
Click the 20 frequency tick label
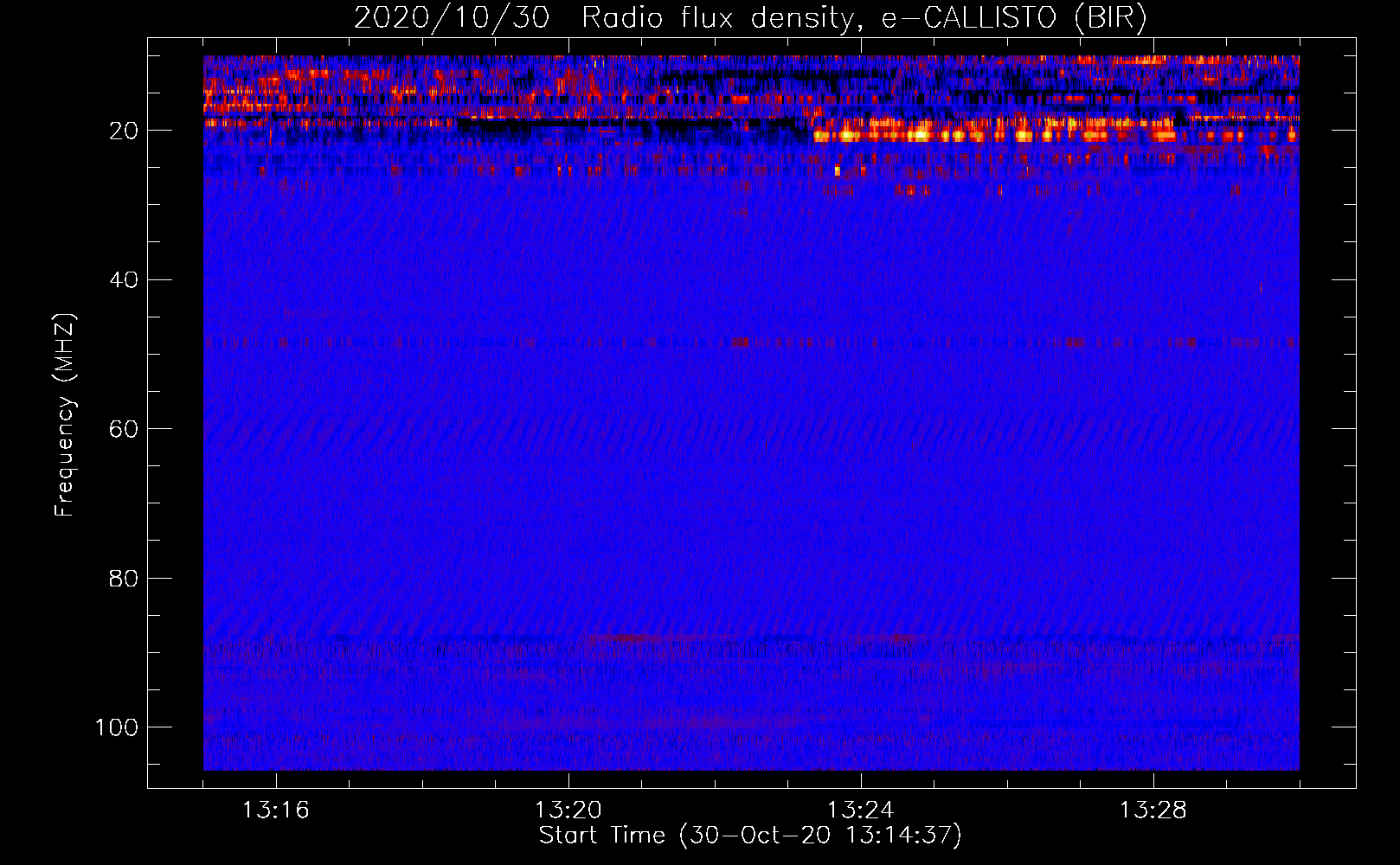[124, 131]
